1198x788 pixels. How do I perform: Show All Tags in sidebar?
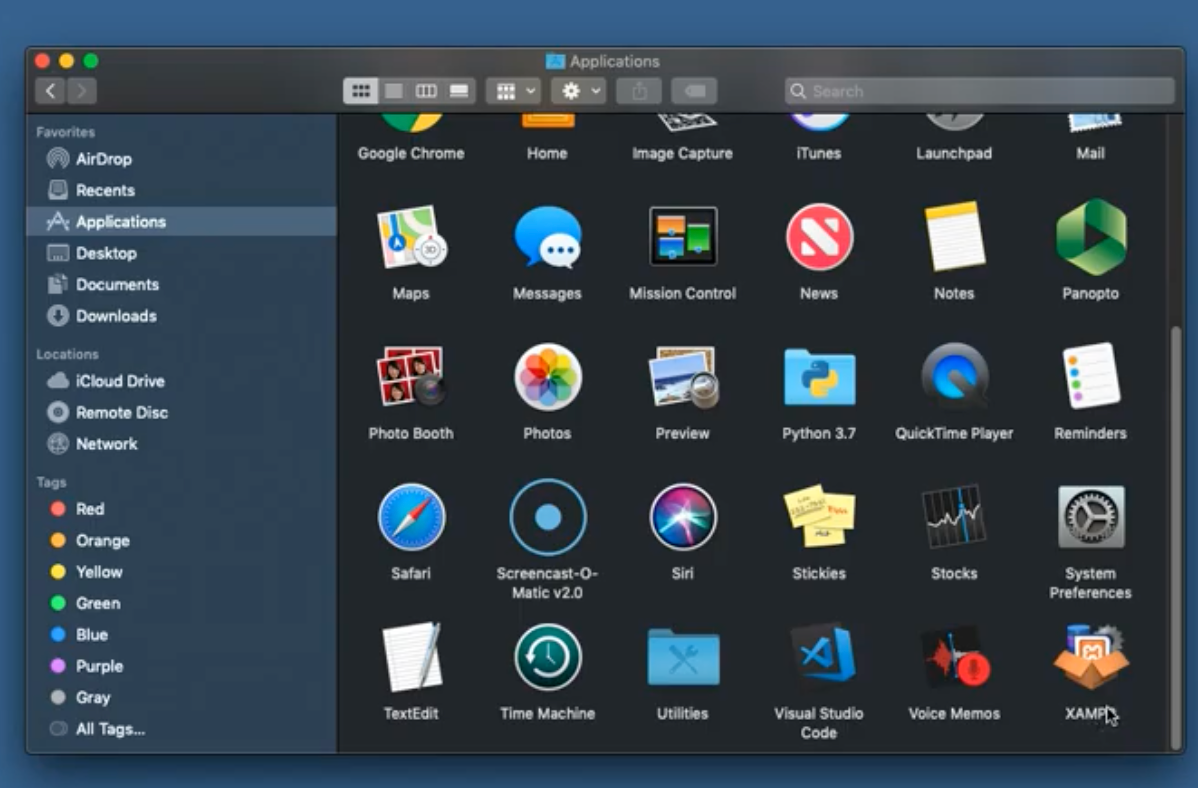click(x=182, y=728)
